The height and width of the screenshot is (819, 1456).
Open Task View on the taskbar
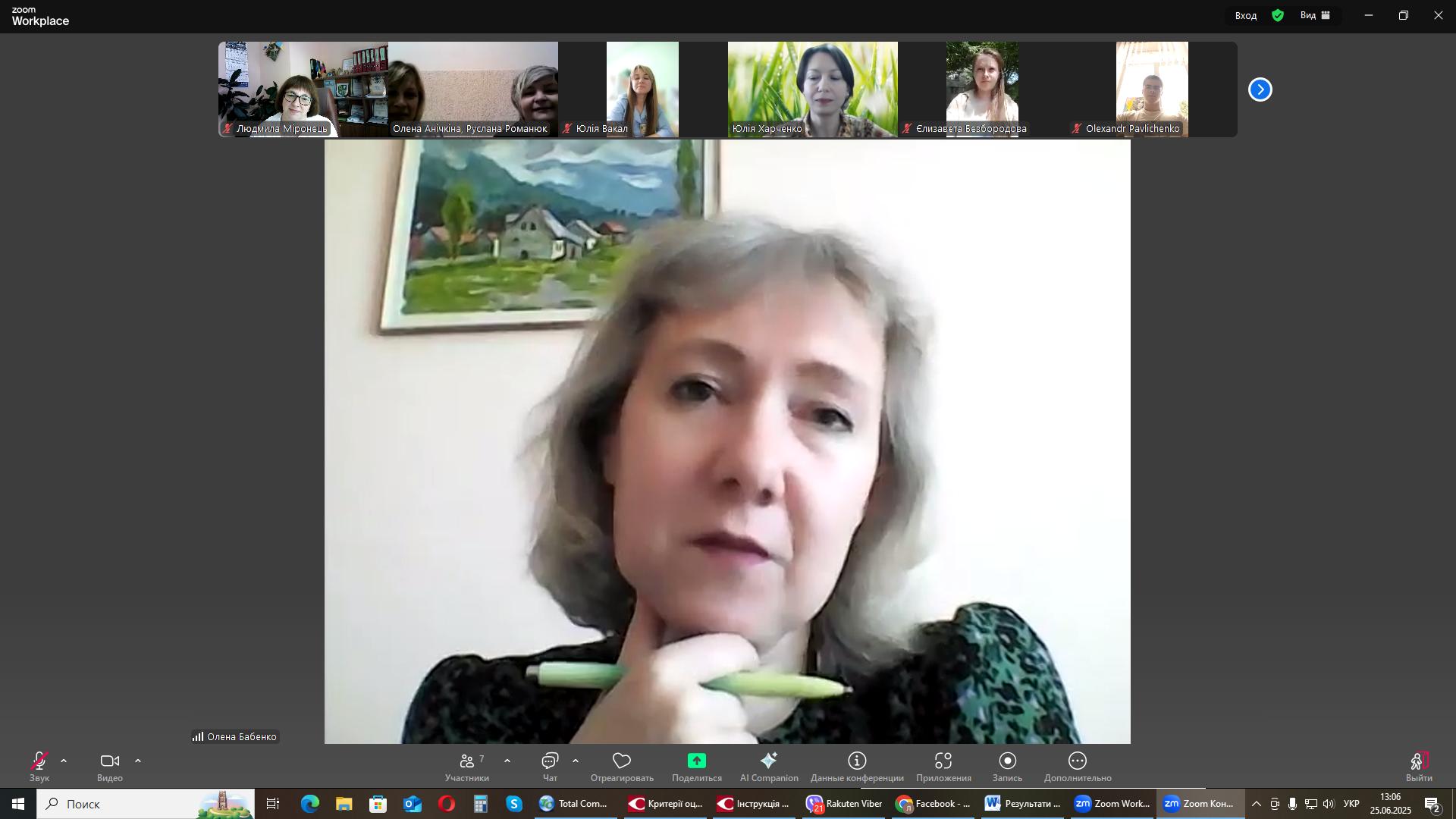click(273, 804)
